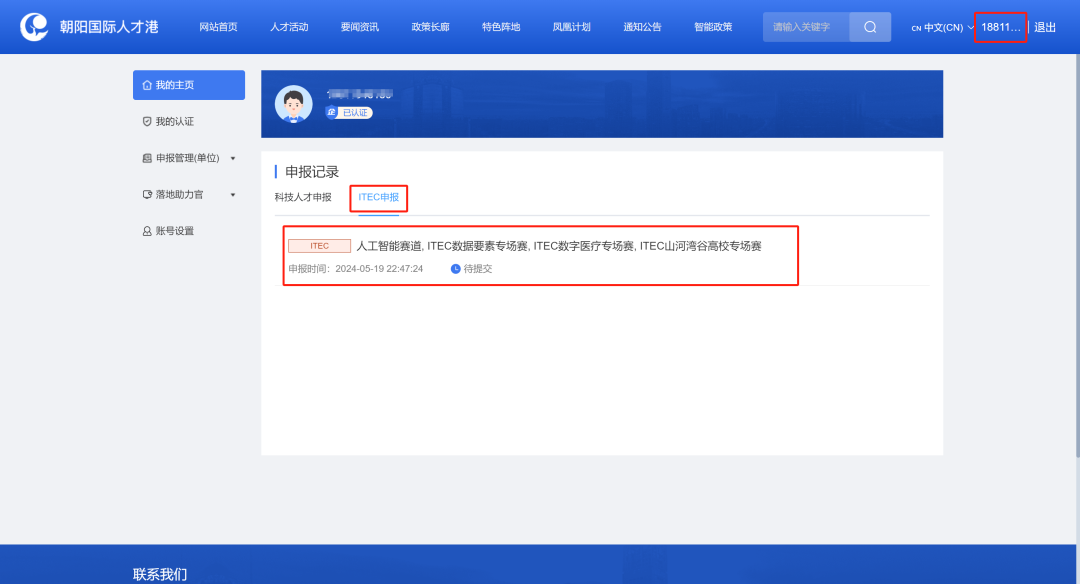The image size is (1080, 584).
Task: Click the user avatar picture
Action: coord(293,104)
